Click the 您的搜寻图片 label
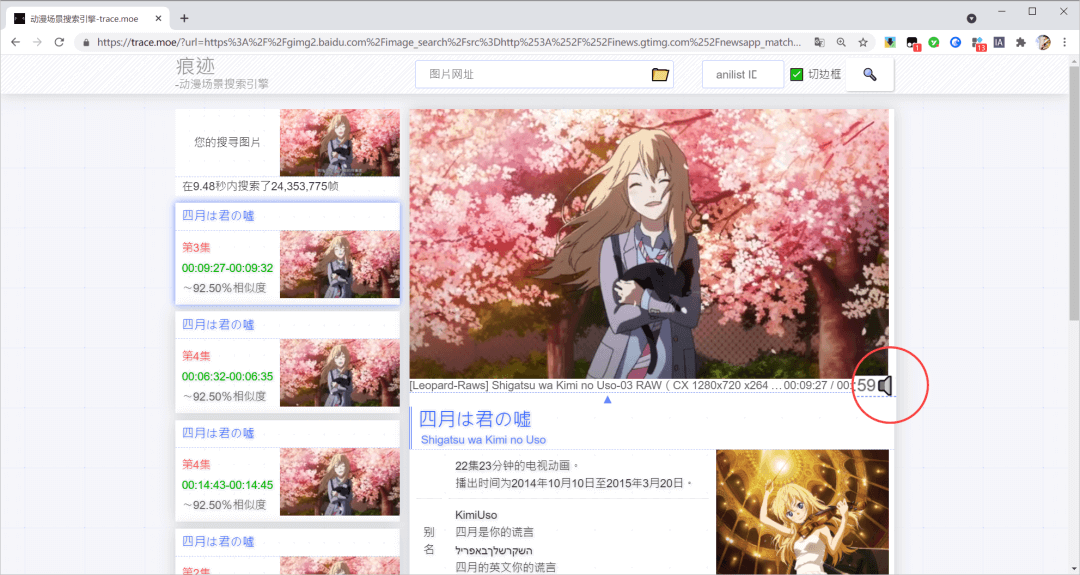 tap(227, 143)
